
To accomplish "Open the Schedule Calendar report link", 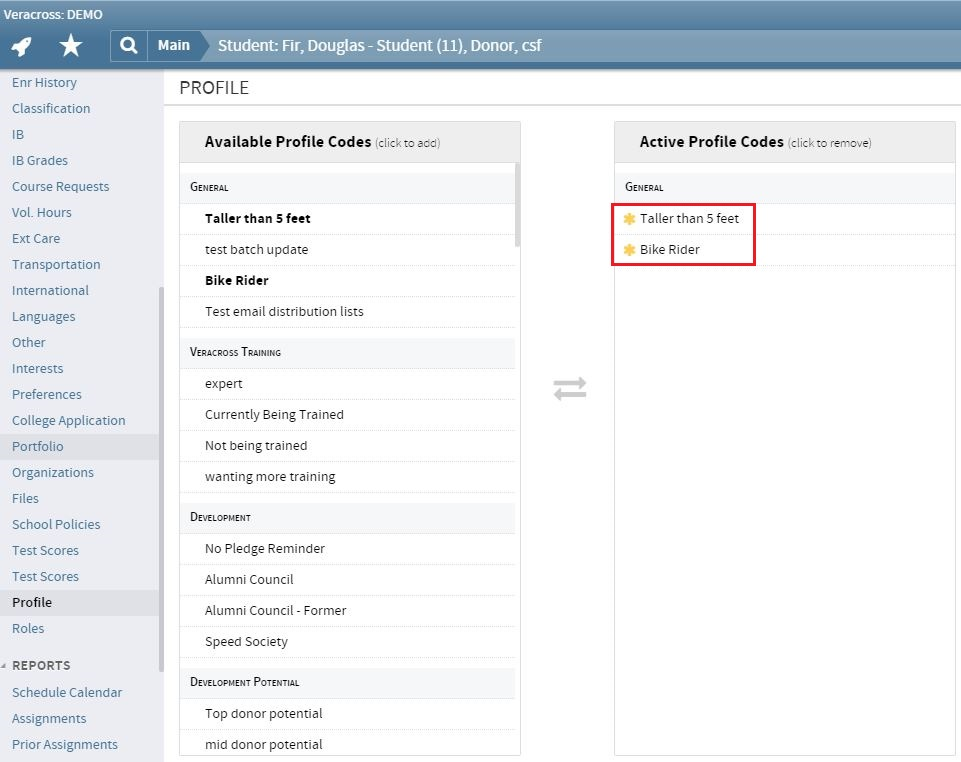I will [67, 693].
